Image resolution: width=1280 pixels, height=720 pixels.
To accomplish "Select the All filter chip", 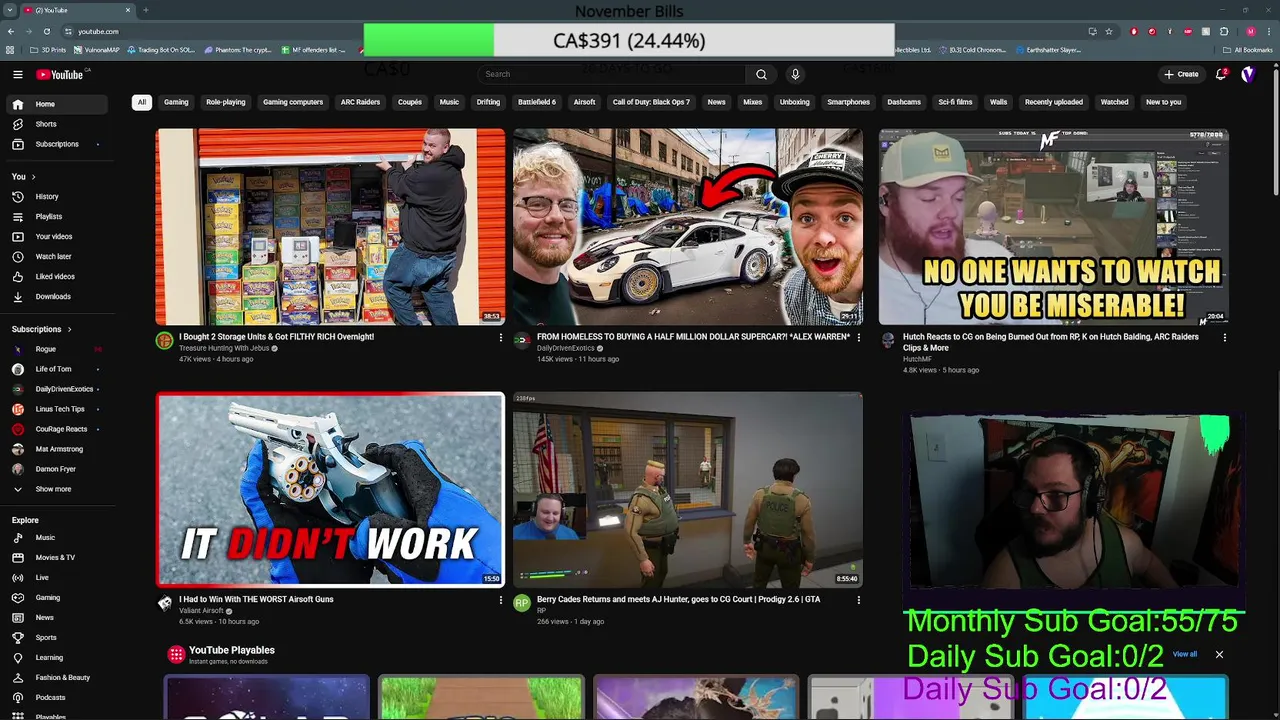I will click(142, 102).
